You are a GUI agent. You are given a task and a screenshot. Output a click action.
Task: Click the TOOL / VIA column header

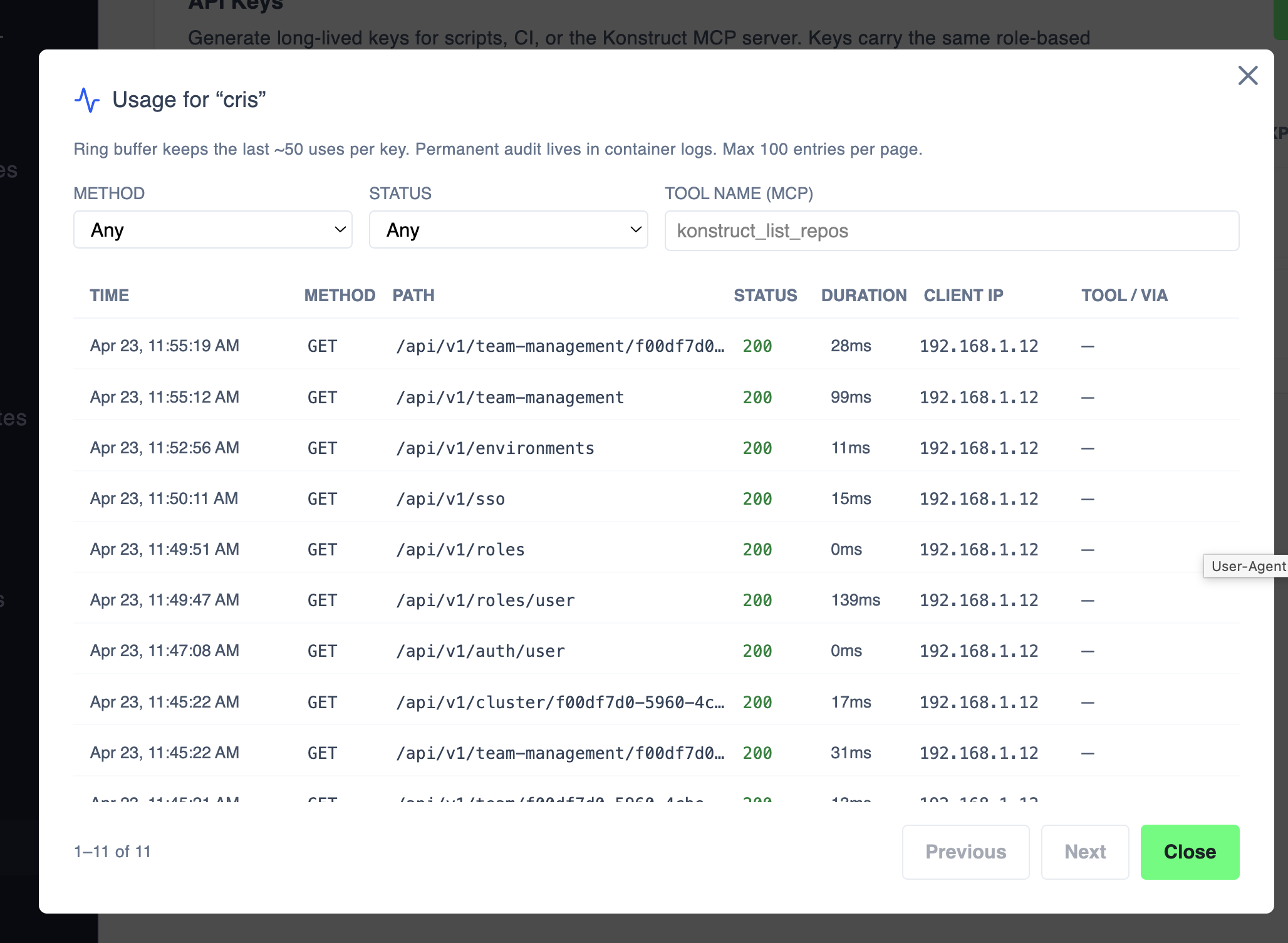coord(1124,296)
